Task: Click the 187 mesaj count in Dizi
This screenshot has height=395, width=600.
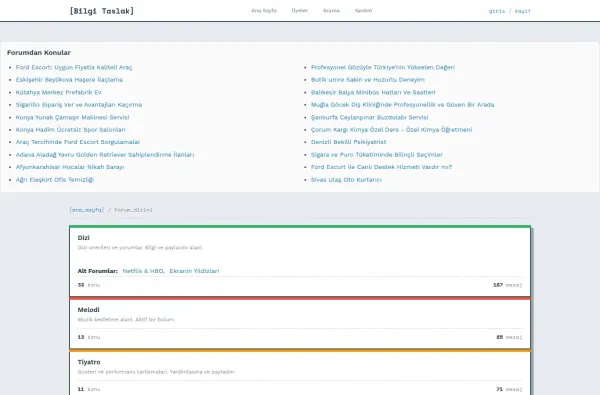Action: click(x=507, y=285)
